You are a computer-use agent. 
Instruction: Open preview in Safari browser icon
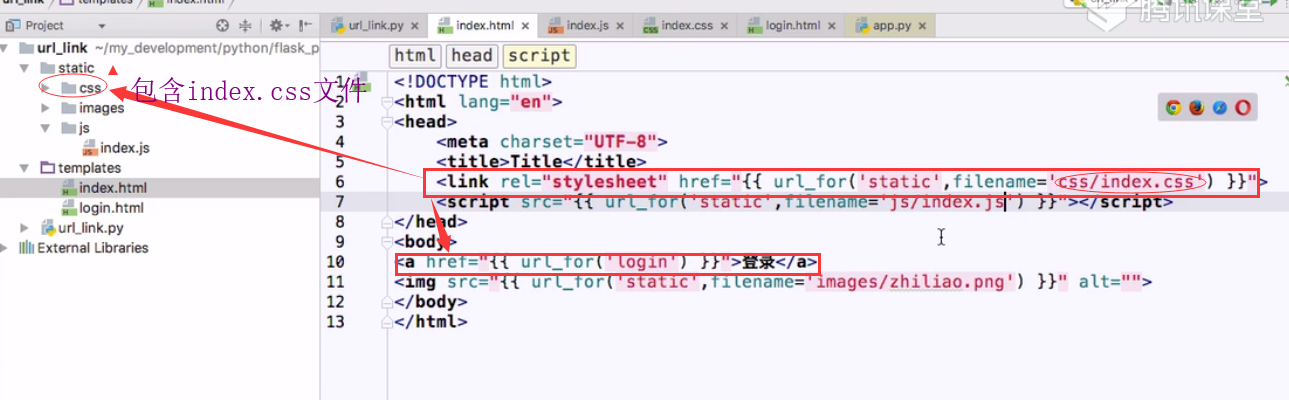1219,108
